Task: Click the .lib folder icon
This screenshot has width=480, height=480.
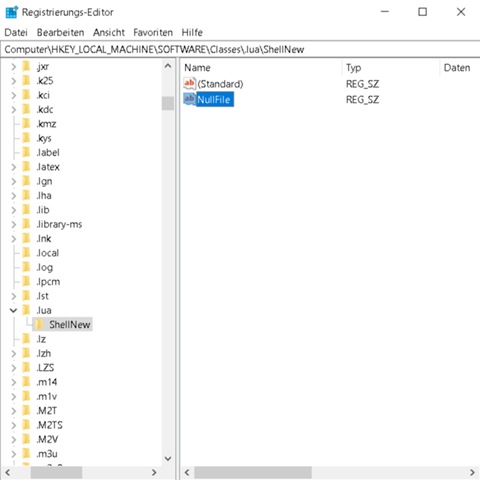Action: (26, 210)
